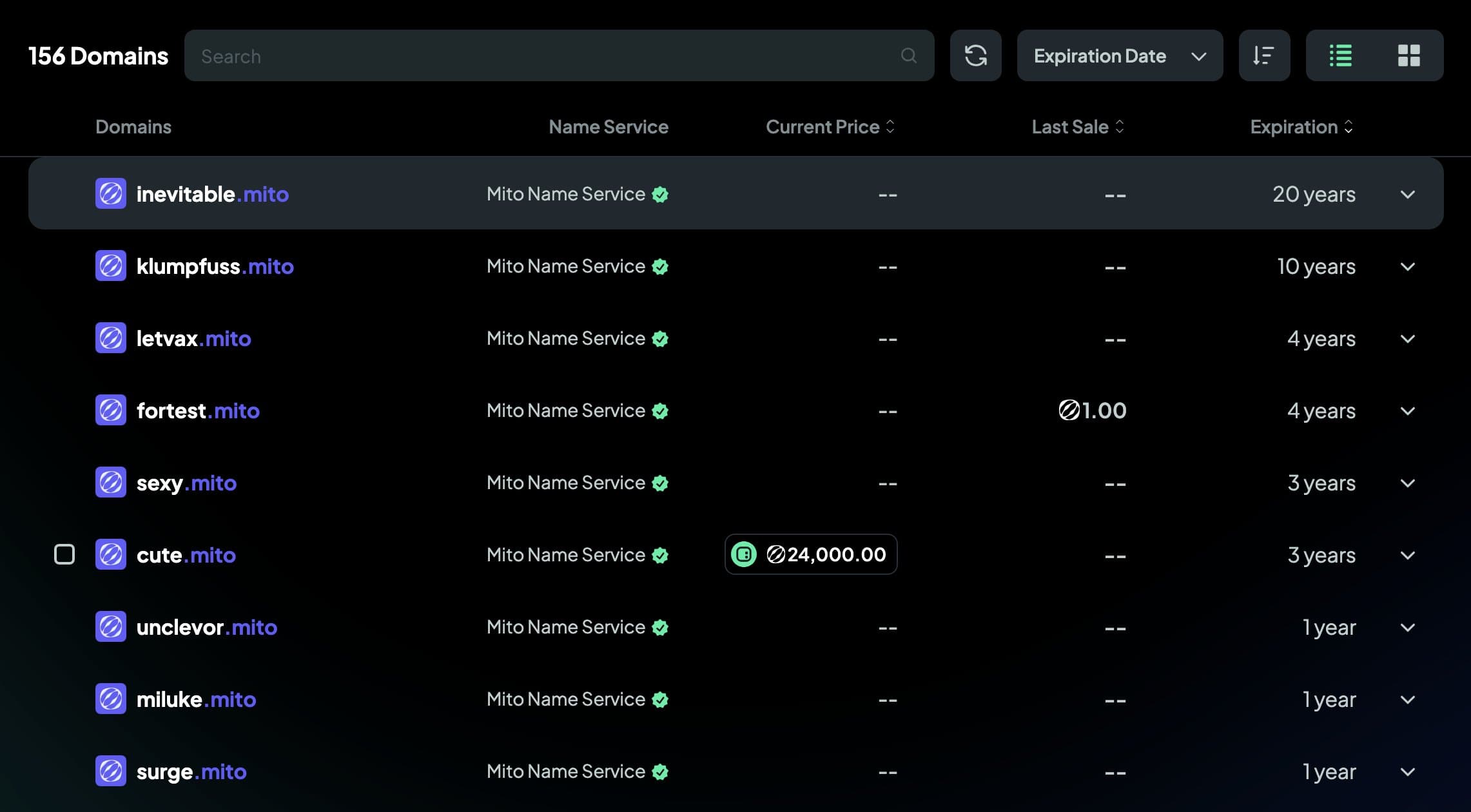This screenshot has height=812, width=1471.
Task: Open the Expiration Date sort dropdown
Action: tap(1119, 55)
